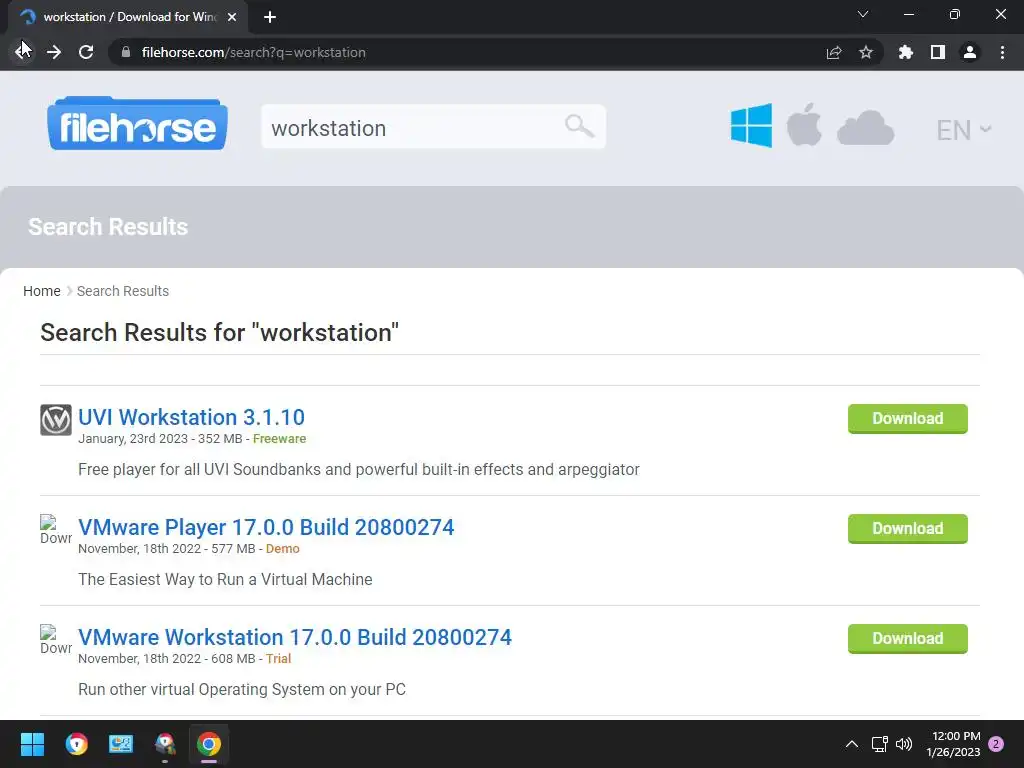Download VMware Player 17.0.0
1024x768 pixels.
(x=908, y=528)
